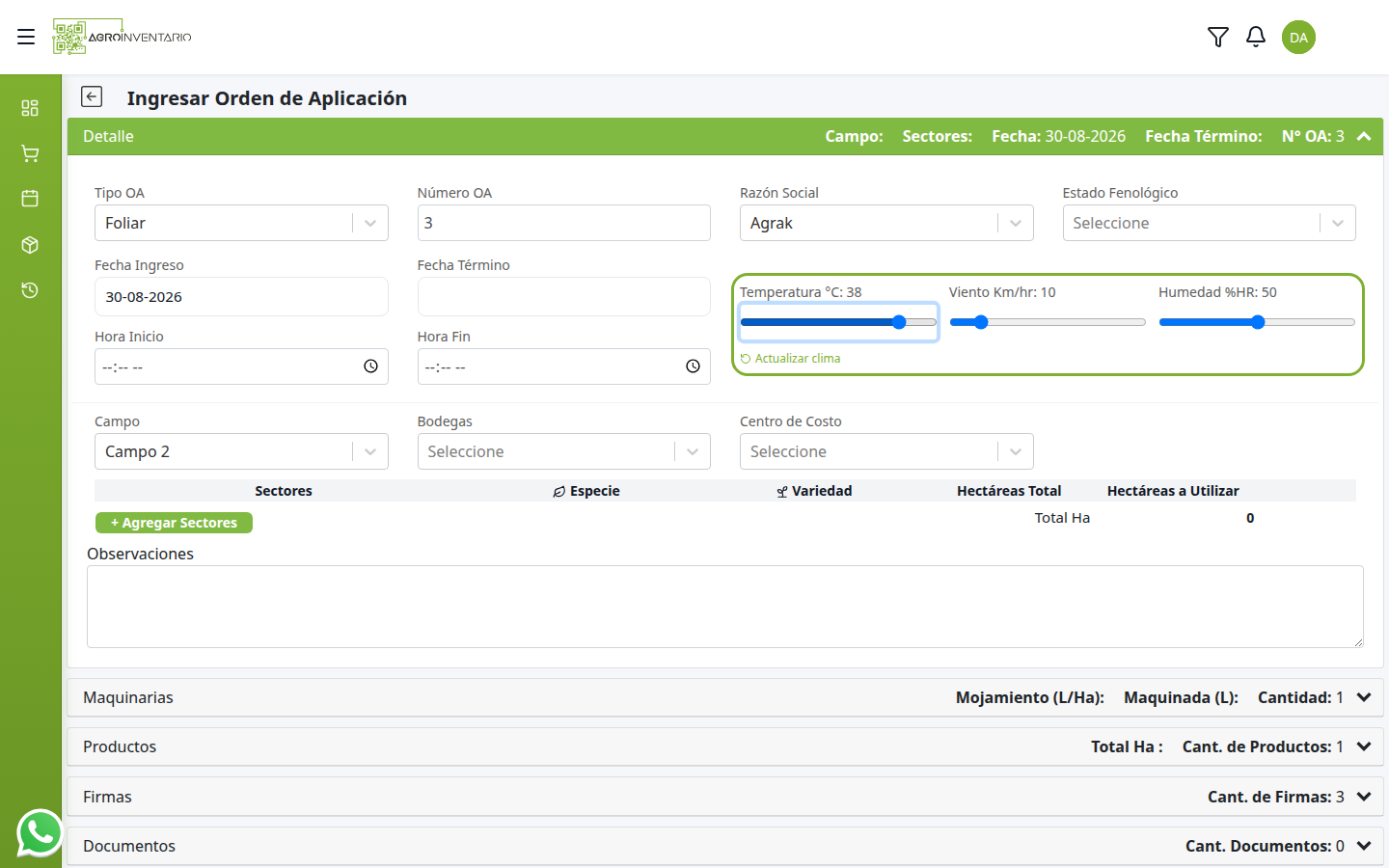Open the DA user avatar
Viewport: 1389px width, 868px height.
(x=1298, y=37)
